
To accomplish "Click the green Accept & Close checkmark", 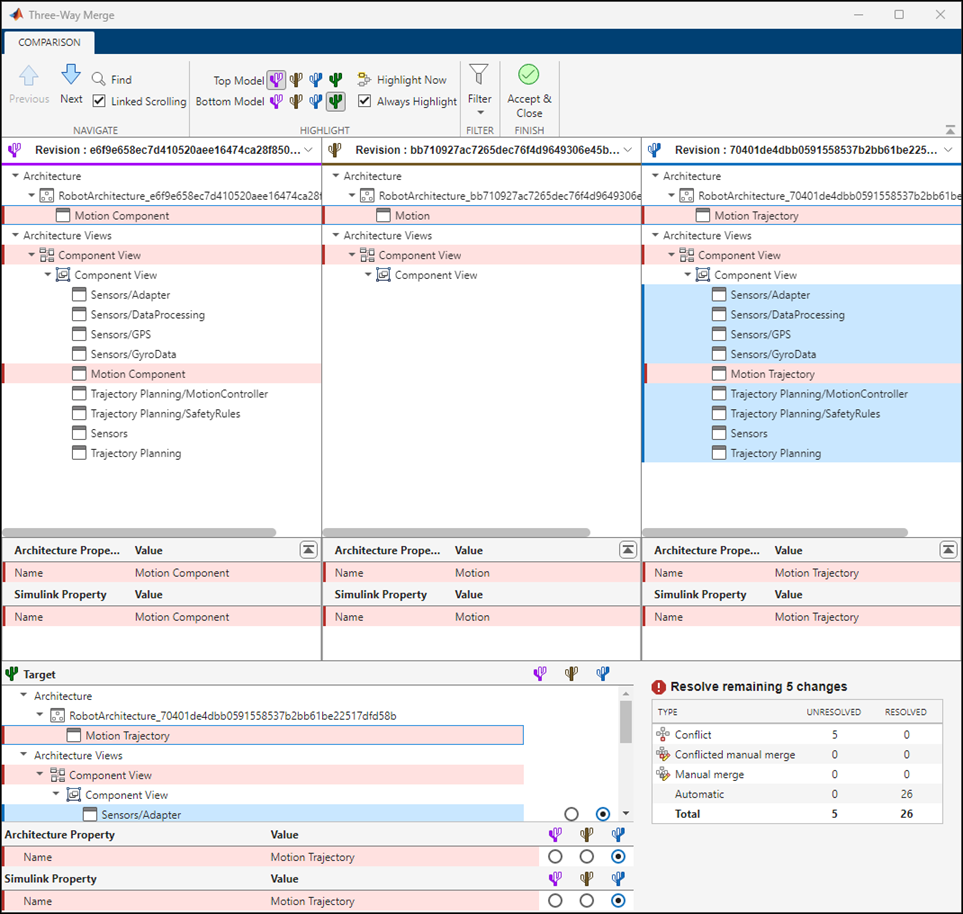I will (x=529, y=75).
